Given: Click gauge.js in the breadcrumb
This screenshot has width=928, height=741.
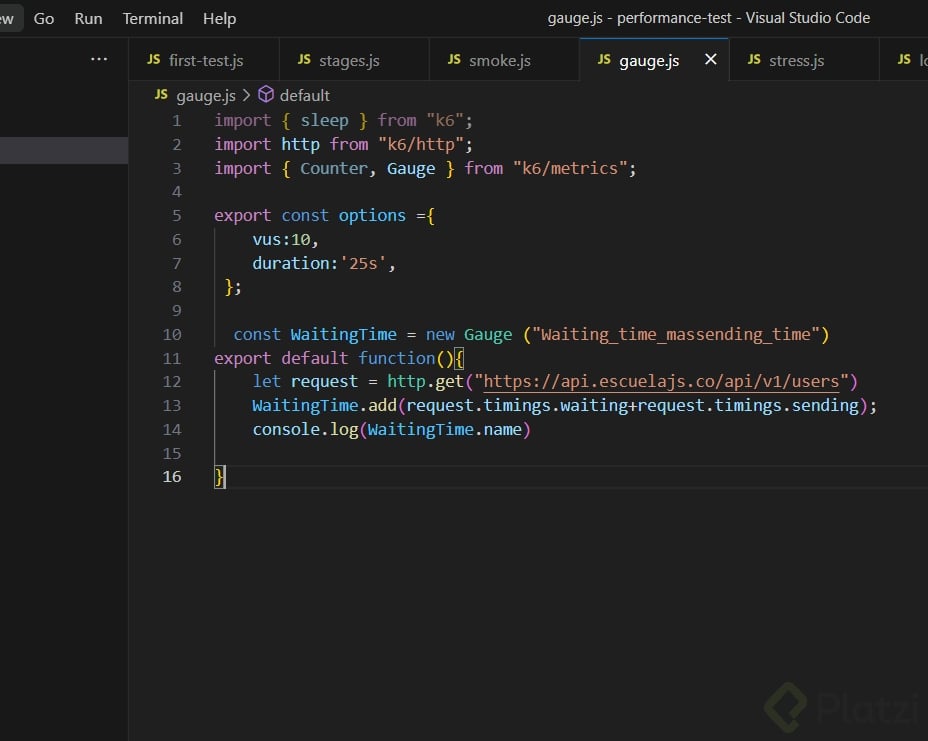Looking at the screenshot, I should [206, 95].
